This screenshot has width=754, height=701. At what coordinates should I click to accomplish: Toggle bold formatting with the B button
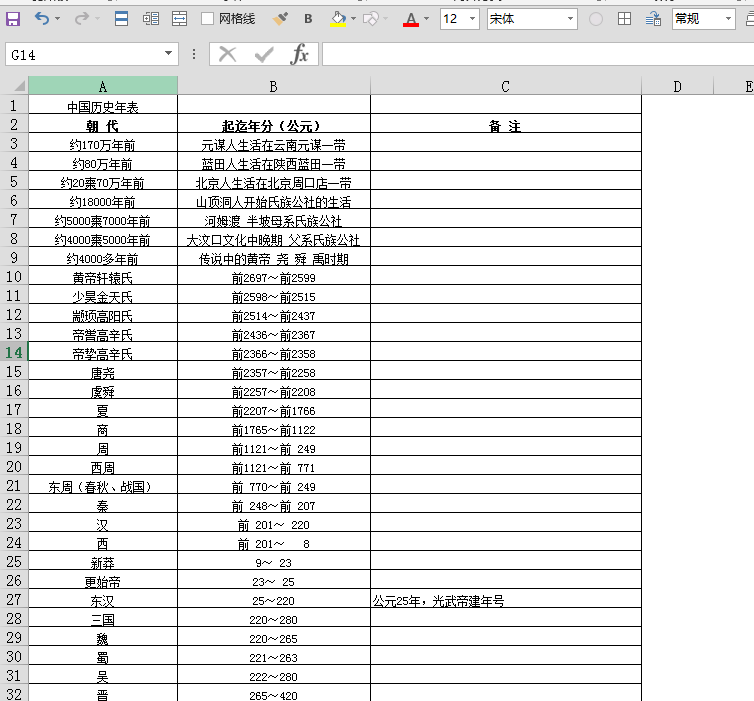(308, 19)
